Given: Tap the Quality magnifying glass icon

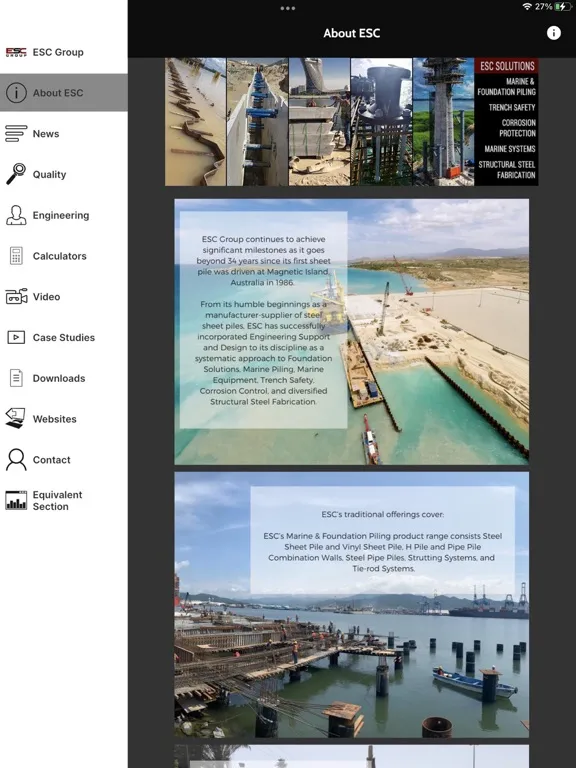Looking at the screenshot, I should [x=16, y=174].
